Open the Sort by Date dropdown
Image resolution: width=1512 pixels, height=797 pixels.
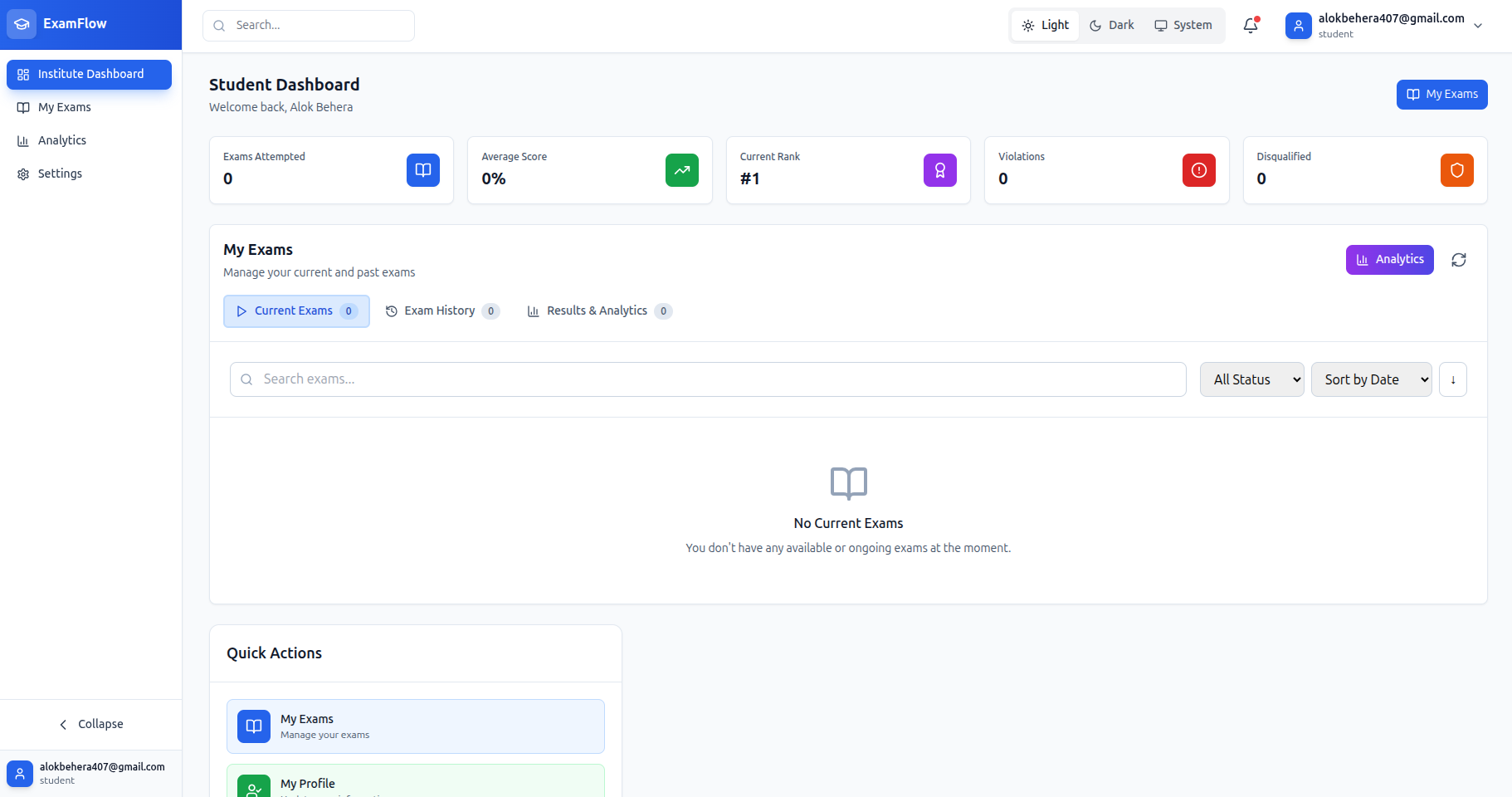coord(1371,379)
